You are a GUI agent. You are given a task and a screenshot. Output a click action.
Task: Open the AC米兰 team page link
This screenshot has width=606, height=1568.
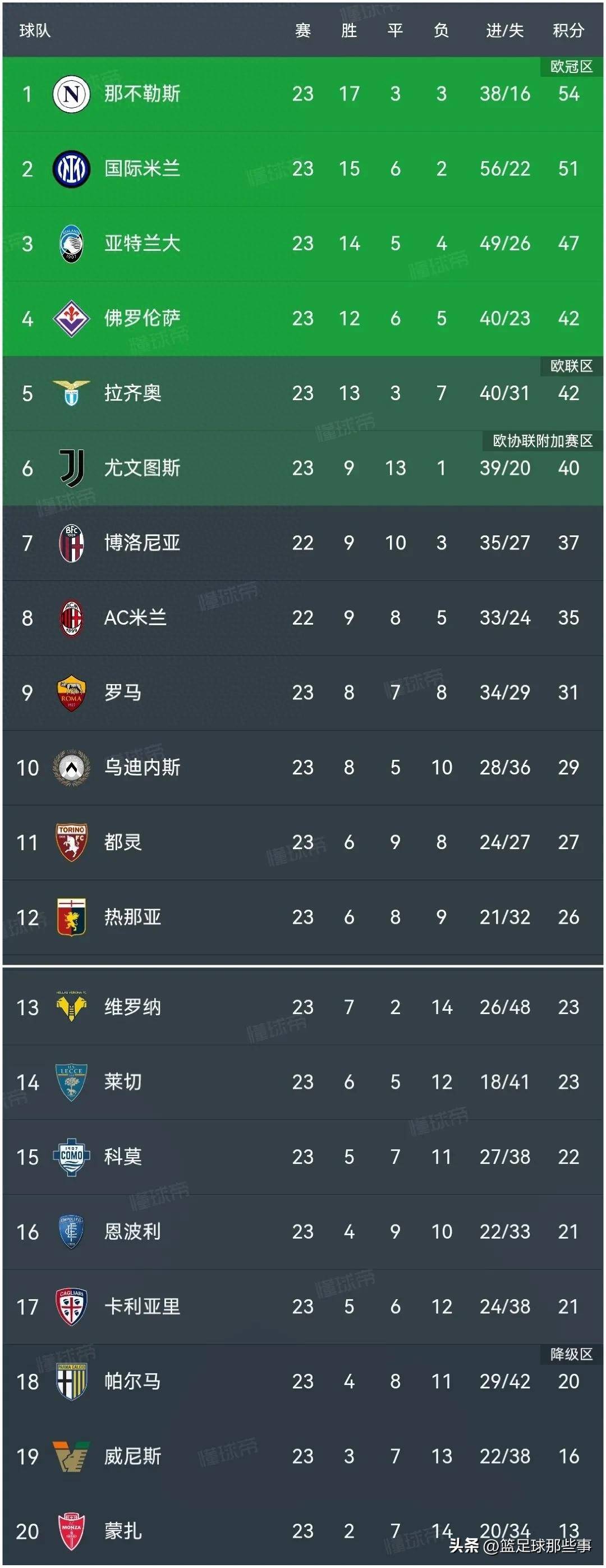[135, 618]
